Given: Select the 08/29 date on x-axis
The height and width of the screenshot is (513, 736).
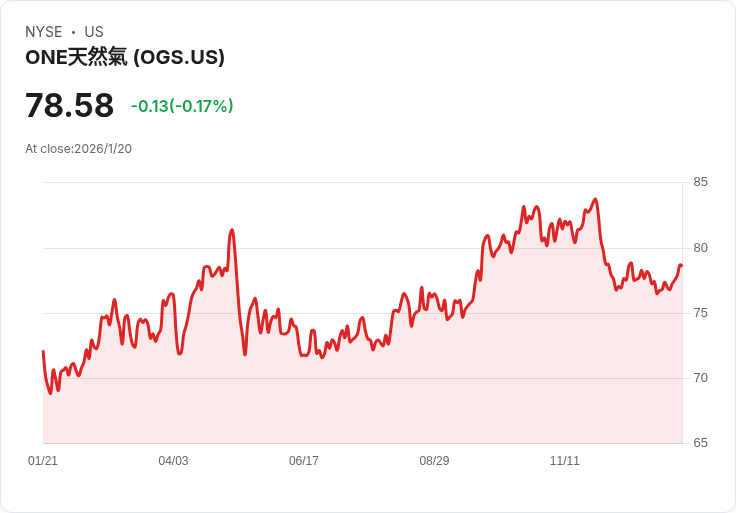Looking at the screenshot, I should [x=434, y=461].
